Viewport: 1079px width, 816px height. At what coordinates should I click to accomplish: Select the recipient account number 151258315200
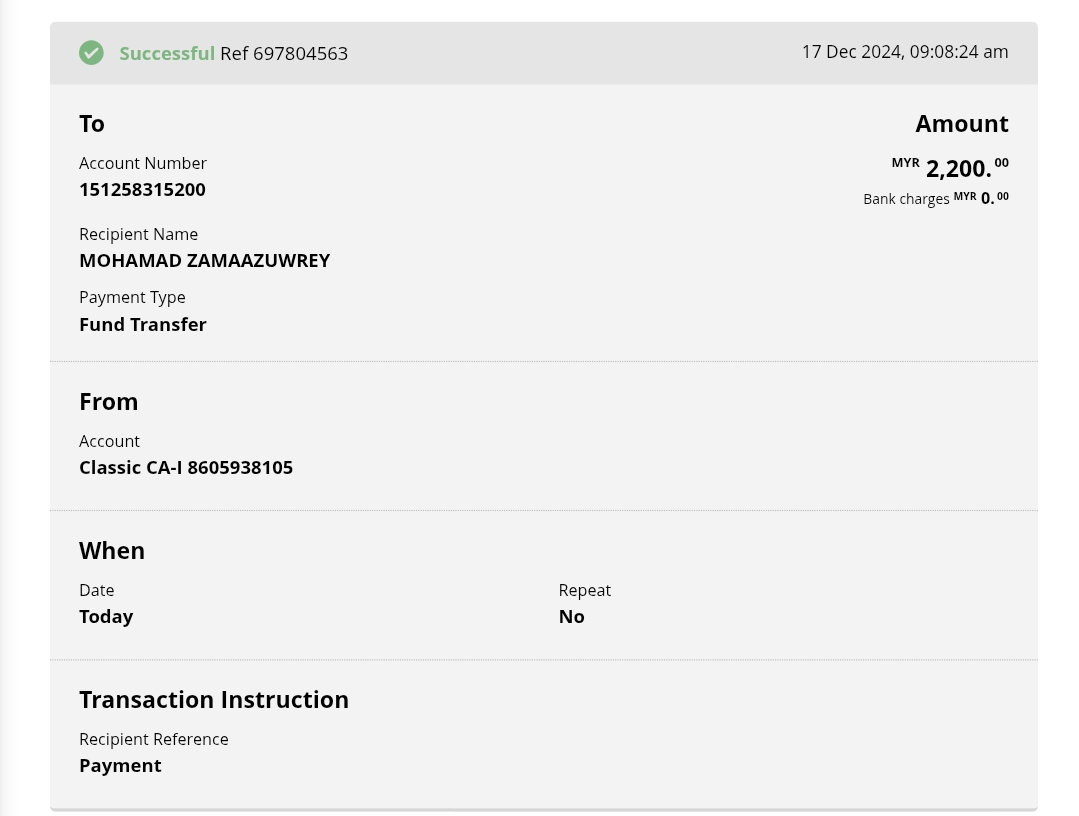click(142, 190)
